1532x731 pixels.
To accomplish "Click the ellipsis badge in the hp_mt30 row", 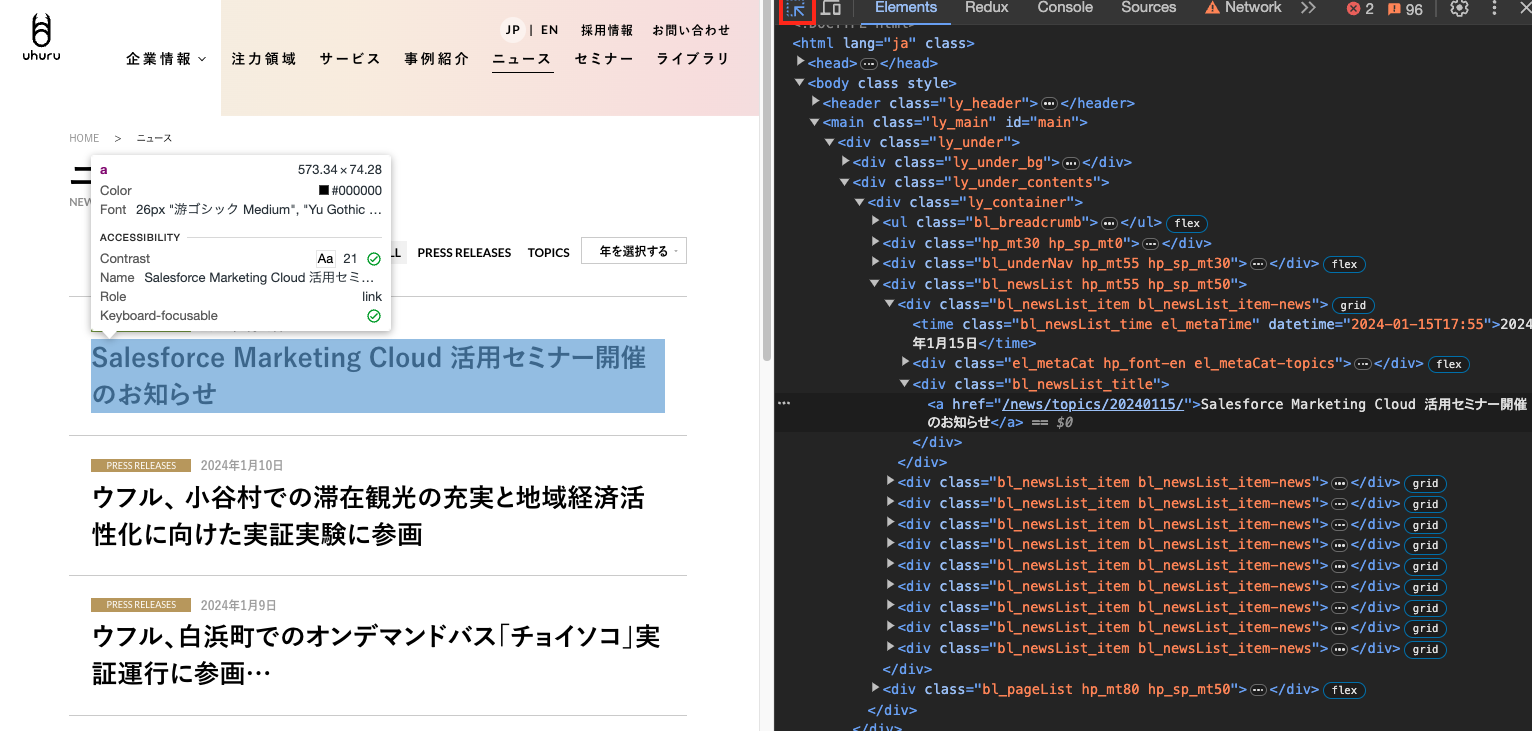I will [x=1150, y=243].
